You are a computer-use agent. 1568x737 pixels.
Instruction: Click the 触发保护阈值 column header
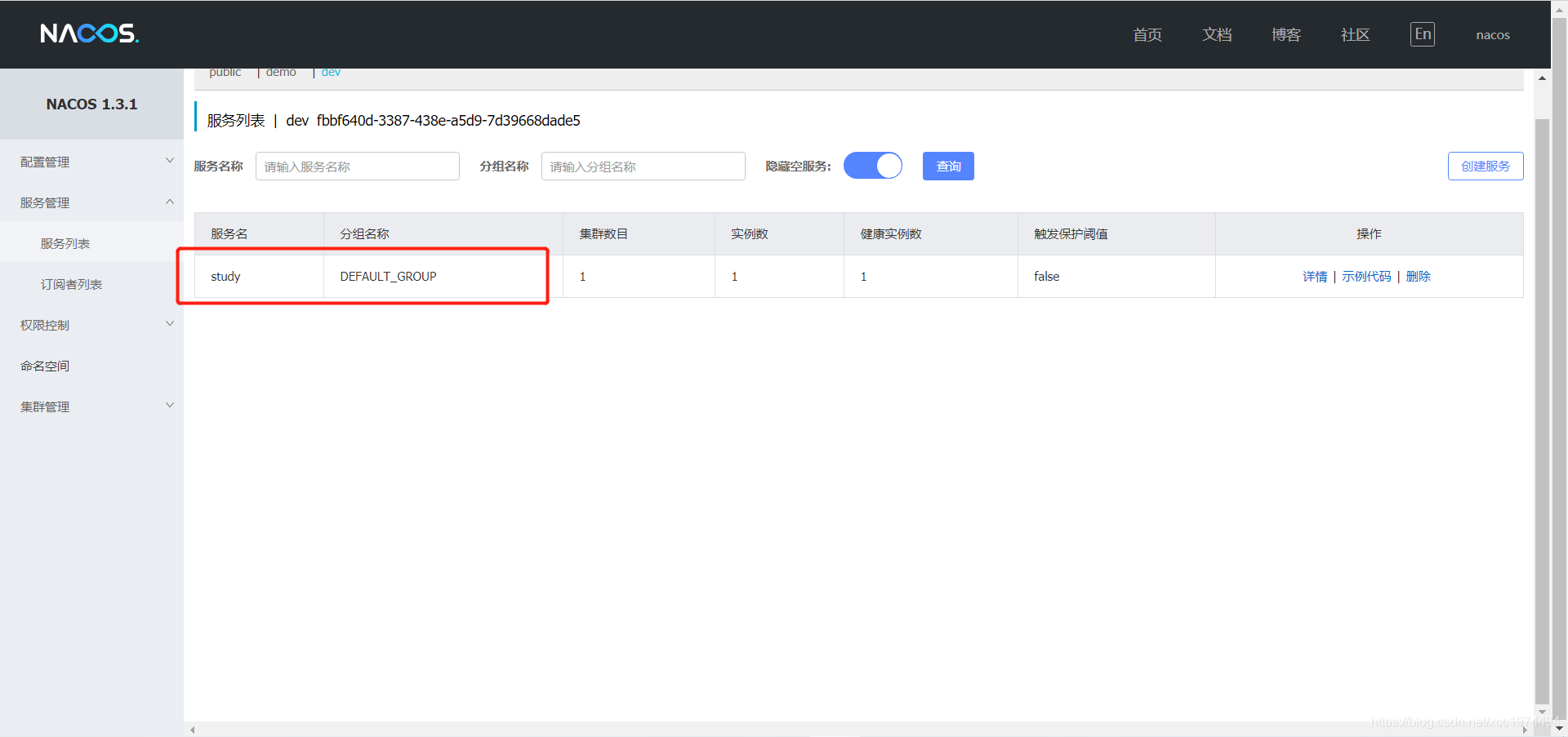point(1116,234)
